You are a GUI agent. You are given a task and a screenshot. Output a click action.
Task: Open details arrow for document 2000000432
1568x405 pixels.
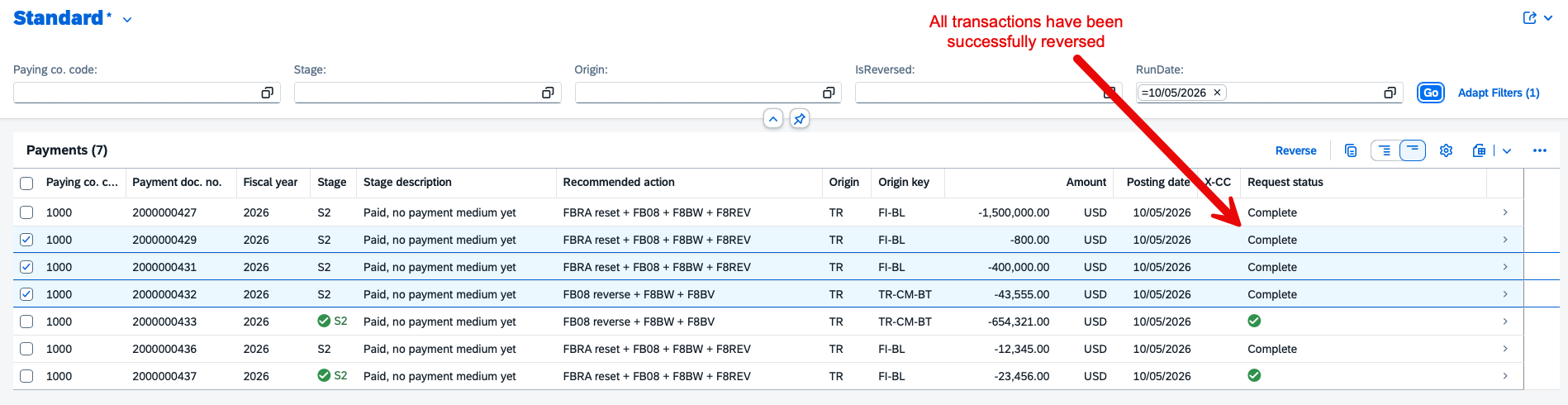[1505, 294]
